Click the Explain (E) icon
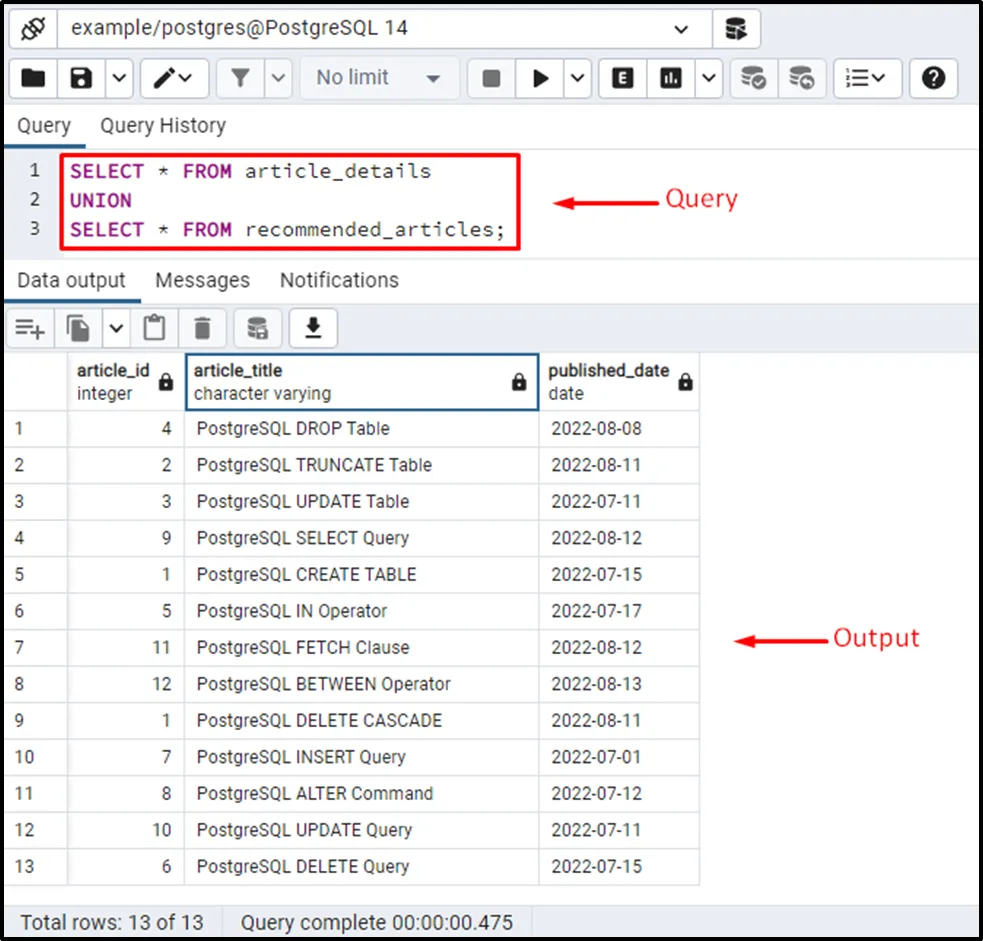Viewport: 983px width, 941px height. [x=622, y=78]
